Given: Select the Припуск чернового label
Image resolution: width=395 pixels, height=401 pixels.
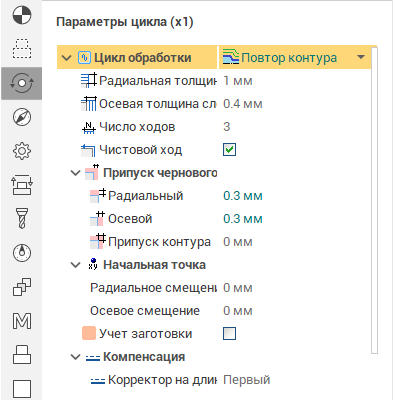Looking at the screenshot, I should [x=160, y=173].
